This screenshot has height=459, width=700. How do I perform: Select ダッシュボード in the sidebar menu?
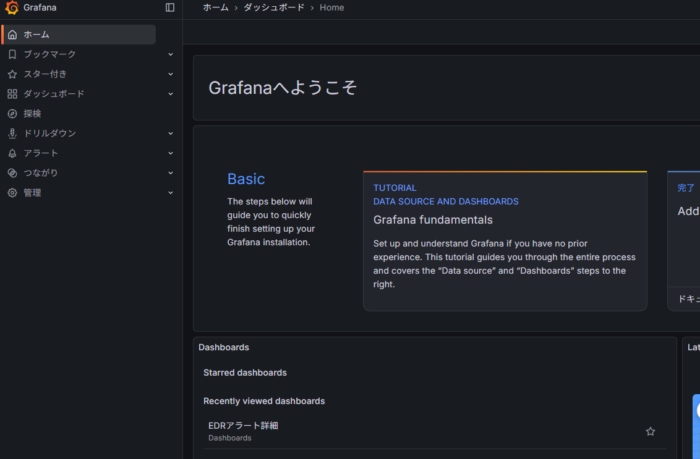54,94
